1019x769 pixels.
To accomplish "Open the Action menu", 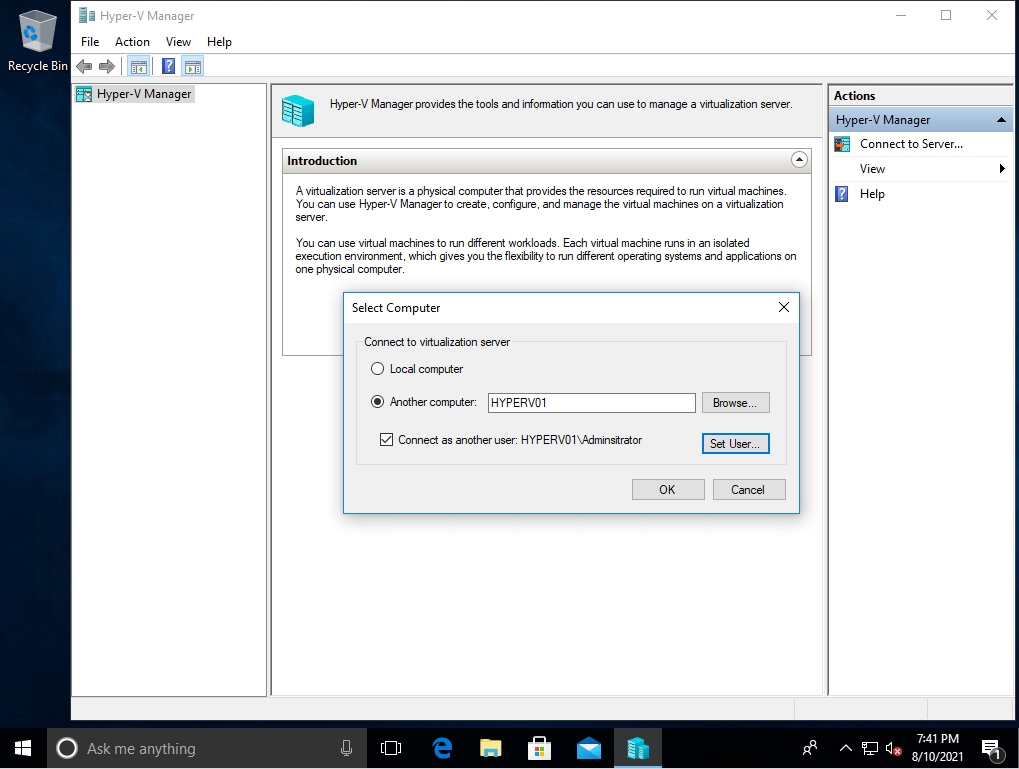I will click(132, 42).
